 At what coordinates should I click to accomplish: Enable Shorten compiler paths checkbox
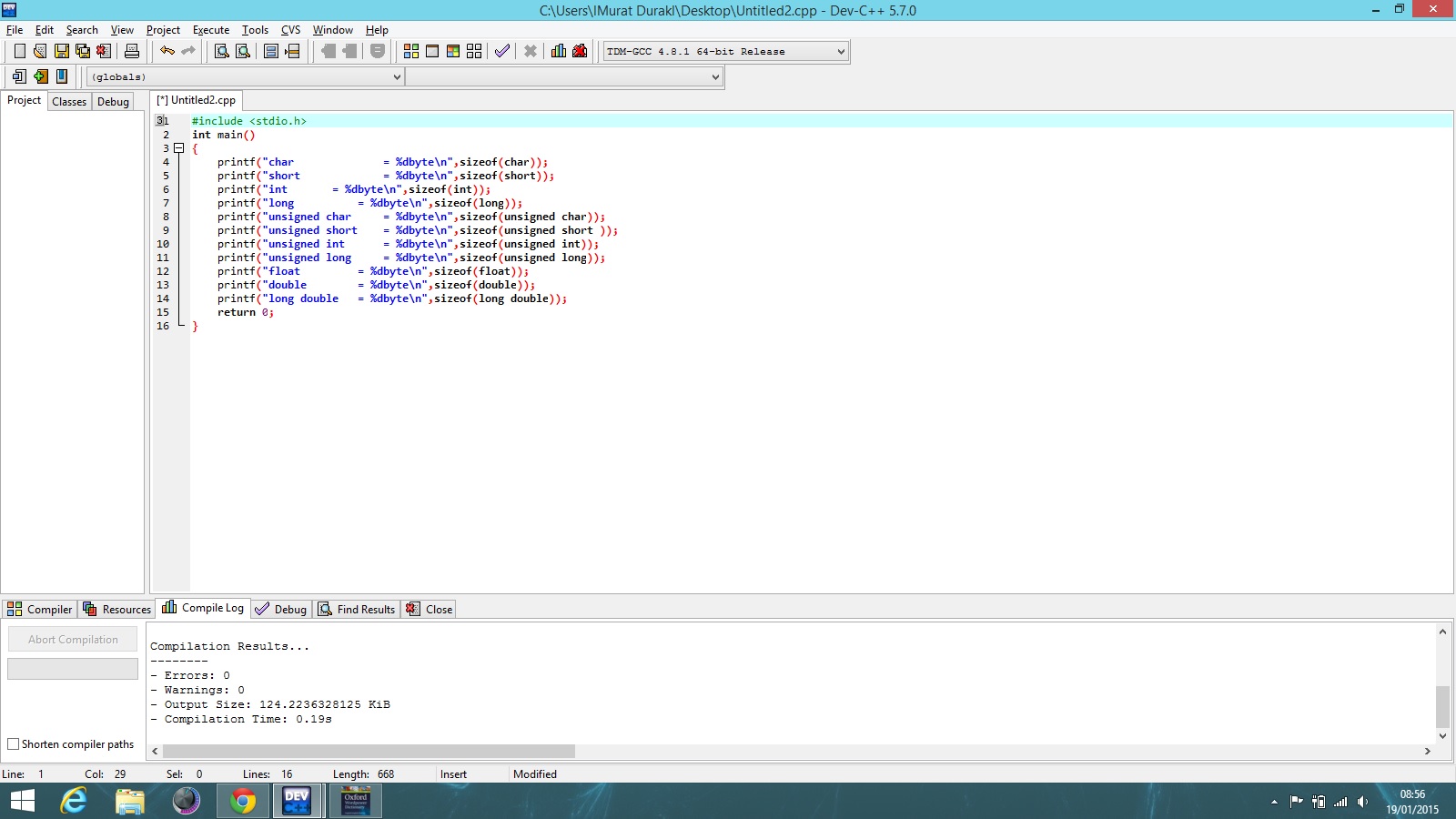tap(14, 744)
